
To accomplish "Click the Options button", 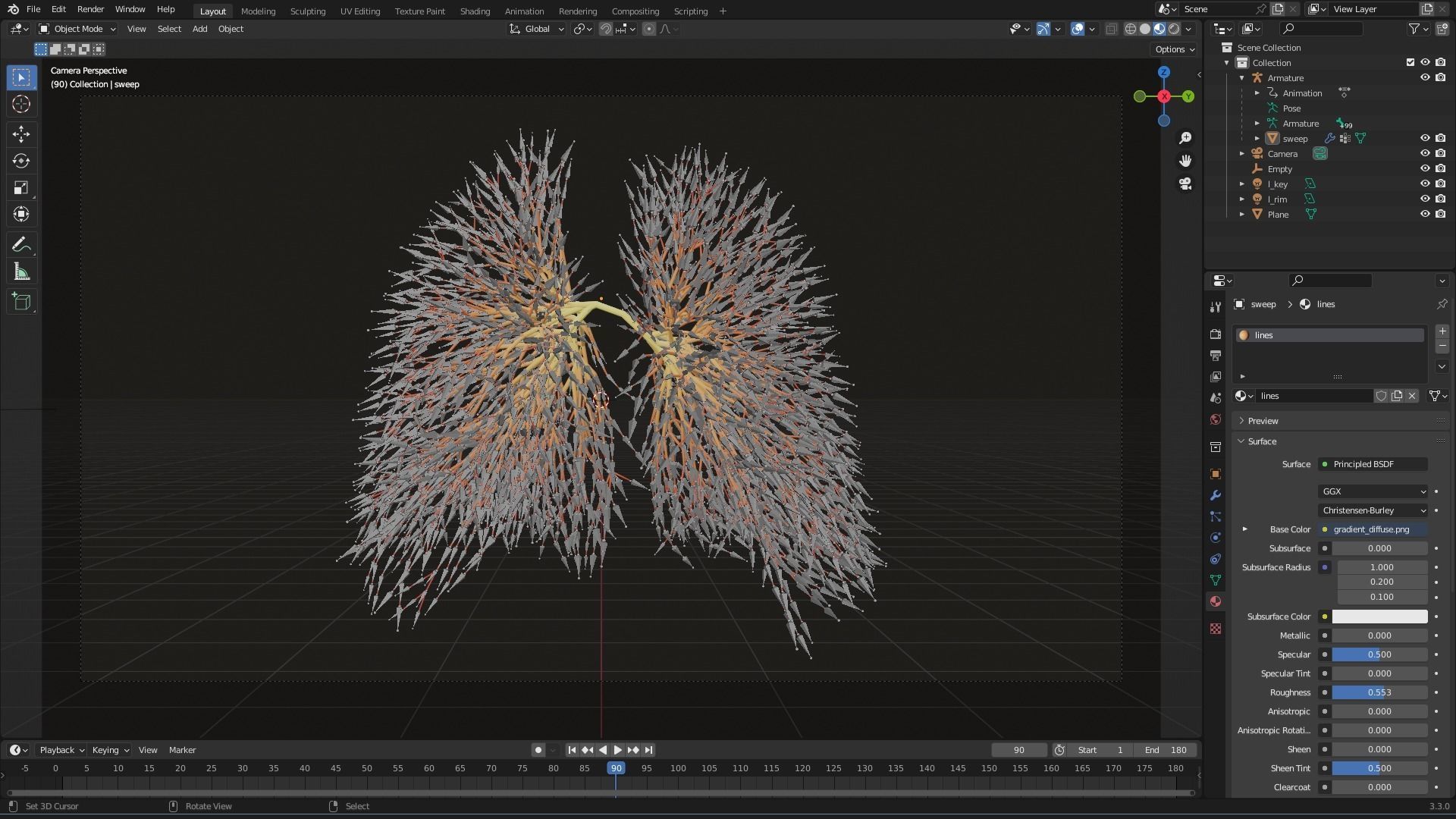I will click(1174, 49).
